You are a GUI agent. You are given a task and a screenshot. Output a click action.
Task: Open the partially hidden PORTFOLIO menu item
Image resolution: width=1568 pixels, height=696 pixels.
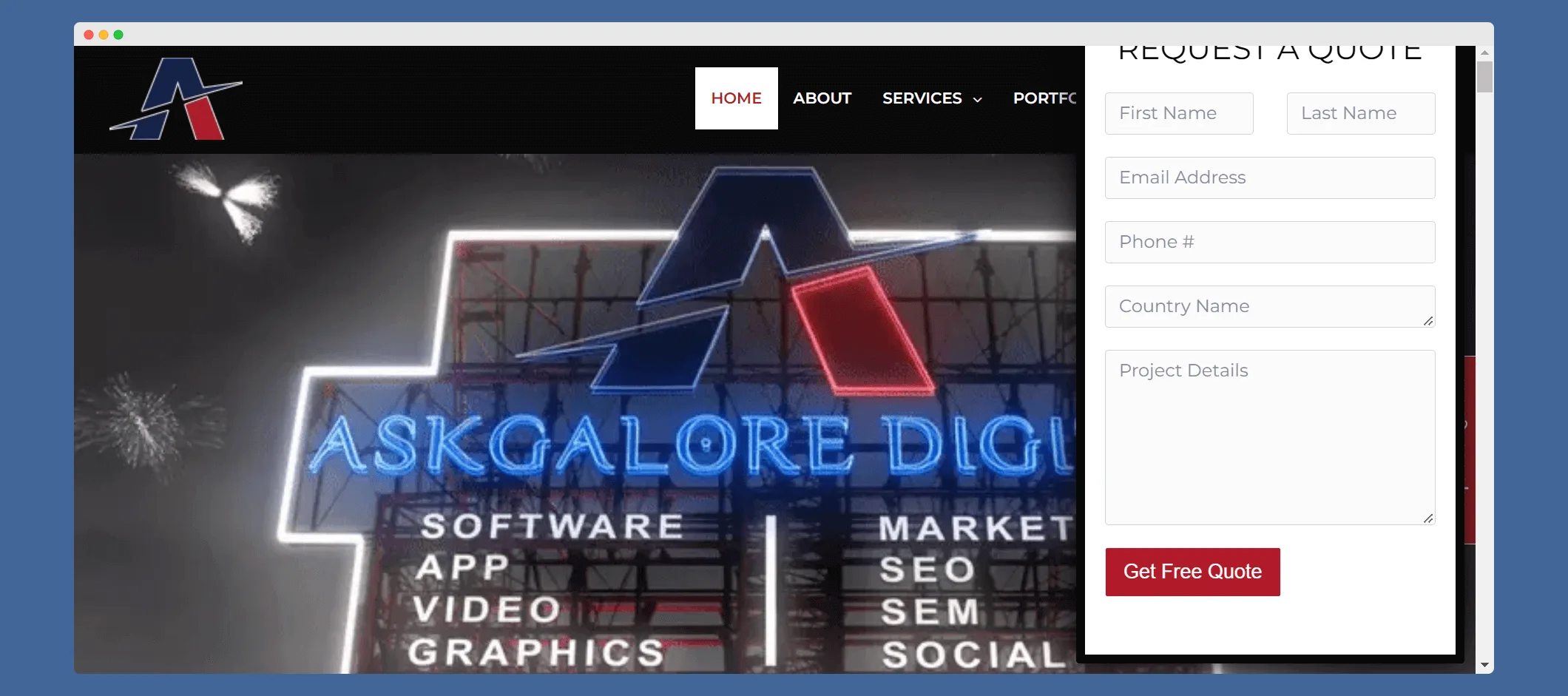[1044, 98]
